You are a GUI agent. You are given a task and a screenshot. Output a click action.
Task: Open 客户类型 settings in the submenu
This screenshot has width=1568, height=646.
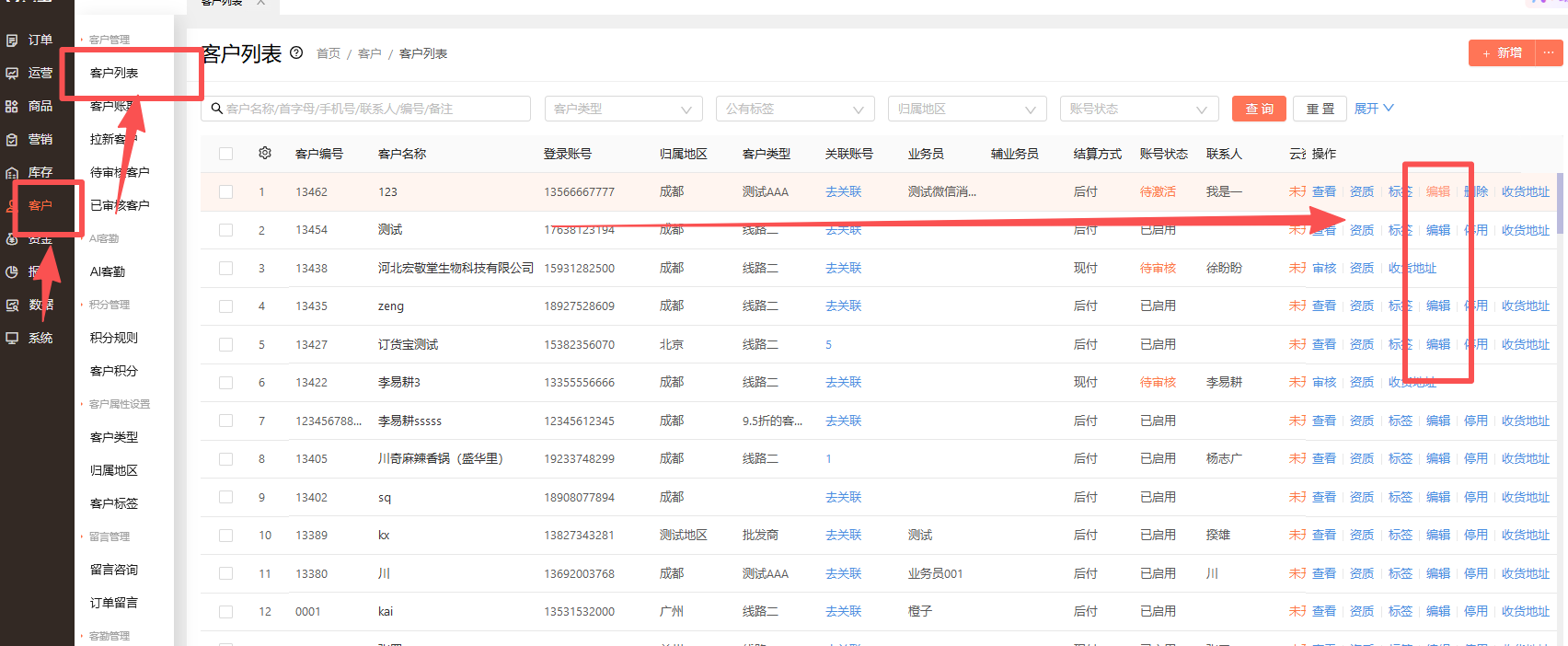point(114,437)
